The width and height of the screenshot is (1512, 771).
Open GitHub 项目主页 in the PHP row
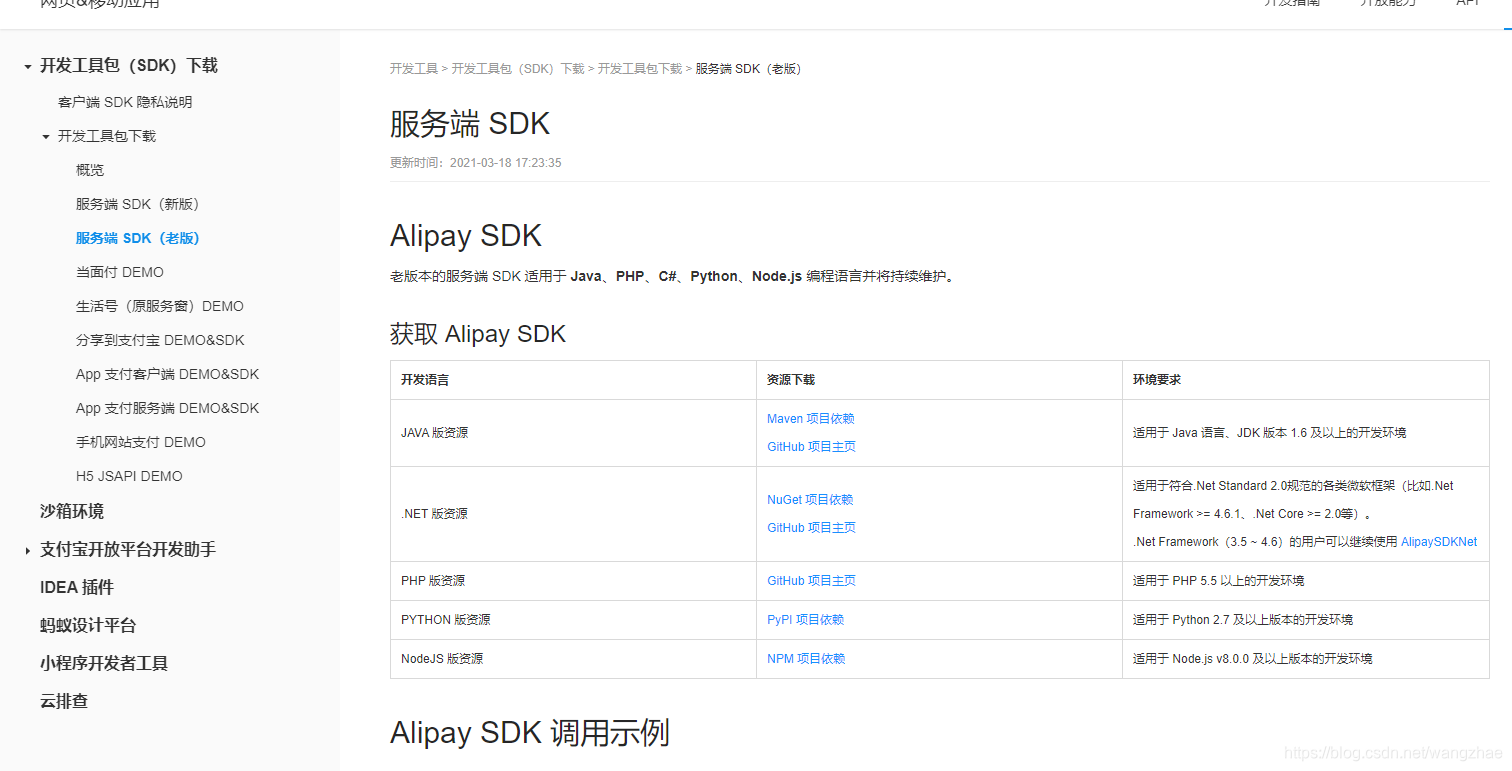(x=812, y=581)
